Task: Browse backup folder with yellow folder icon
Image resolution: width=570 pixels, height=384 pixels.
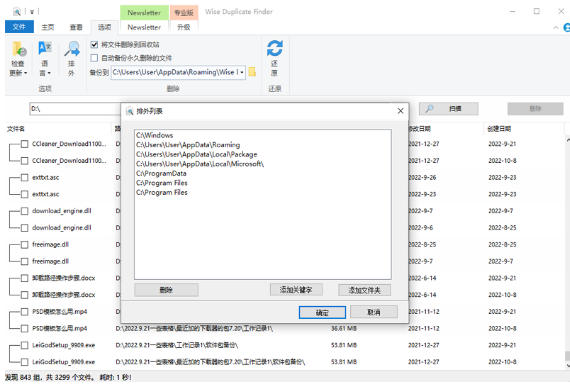Action: (252, 72)
